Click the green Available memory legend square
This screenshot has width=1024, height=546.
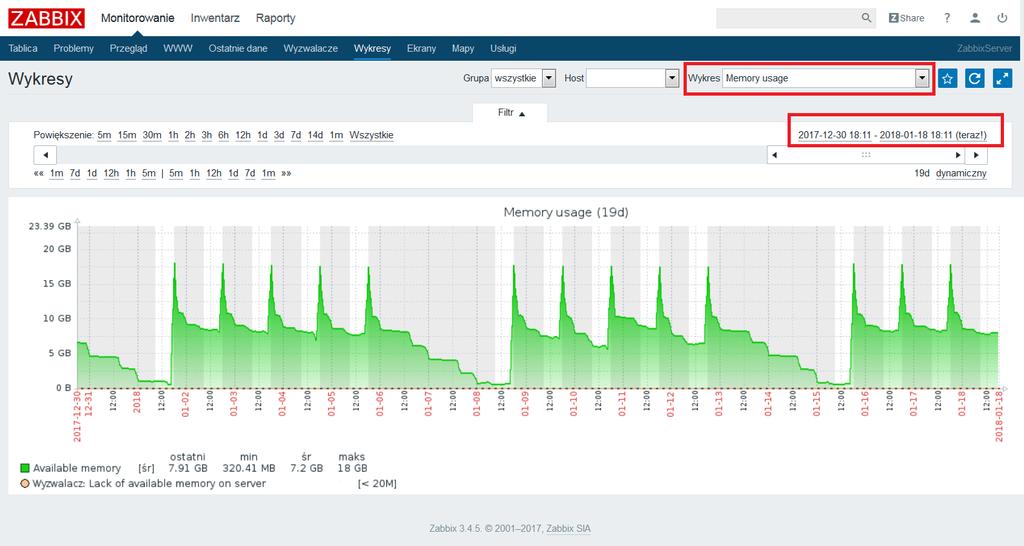pos(25,468)
